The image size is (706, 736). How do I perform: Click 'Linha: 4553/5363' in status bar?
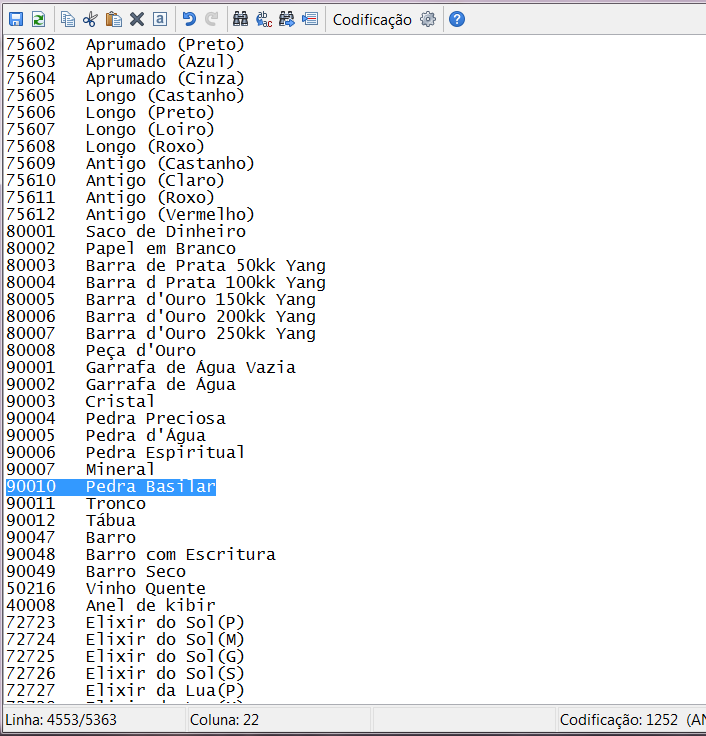[61, 720]
